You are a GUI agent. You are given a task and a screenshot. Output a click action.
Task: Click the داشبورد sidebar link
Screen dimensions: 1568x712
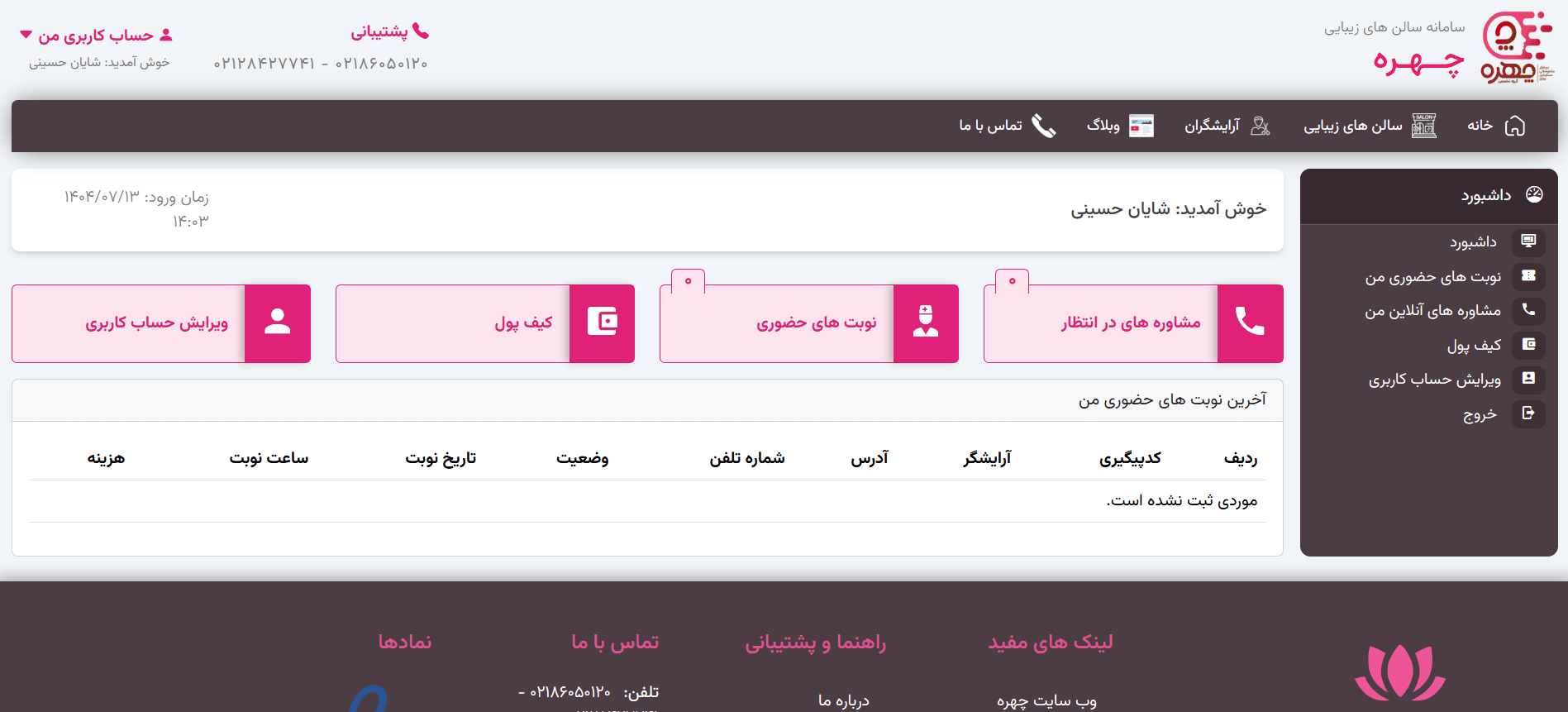(1473, 242)
